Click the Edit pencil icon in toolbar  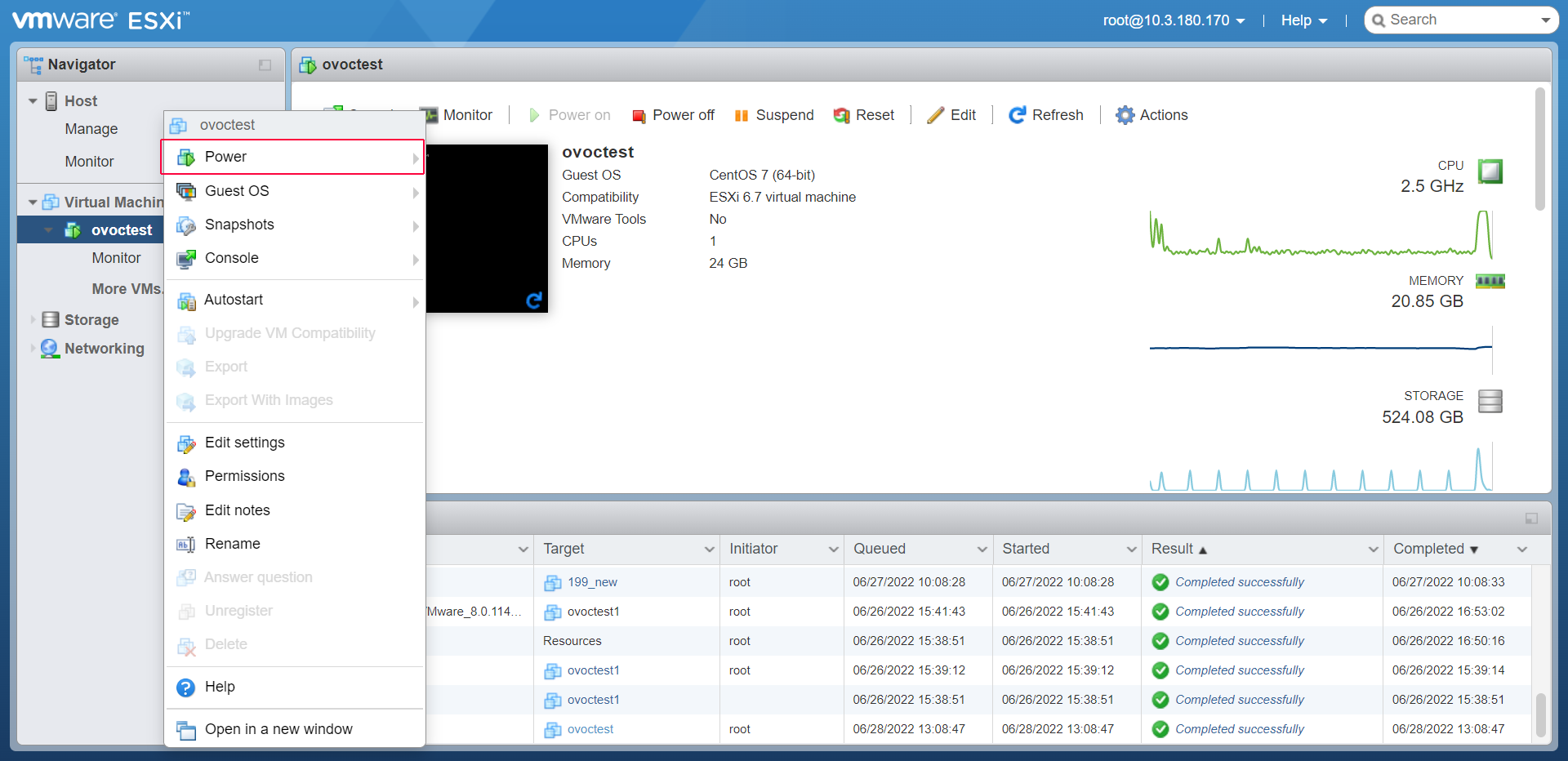tap(935, 116)
